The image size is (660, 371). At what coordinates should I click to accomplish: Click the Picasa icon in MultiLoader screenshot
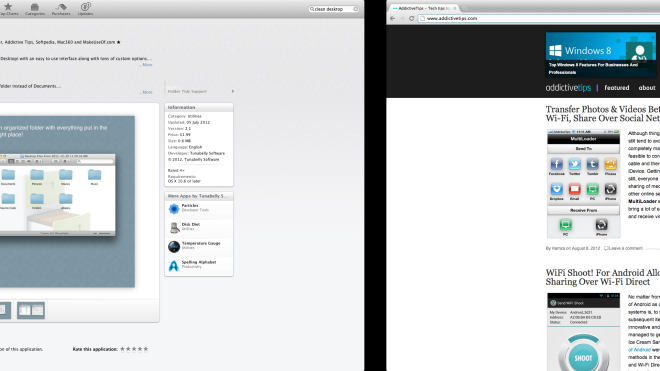click(x=610, y=164)
